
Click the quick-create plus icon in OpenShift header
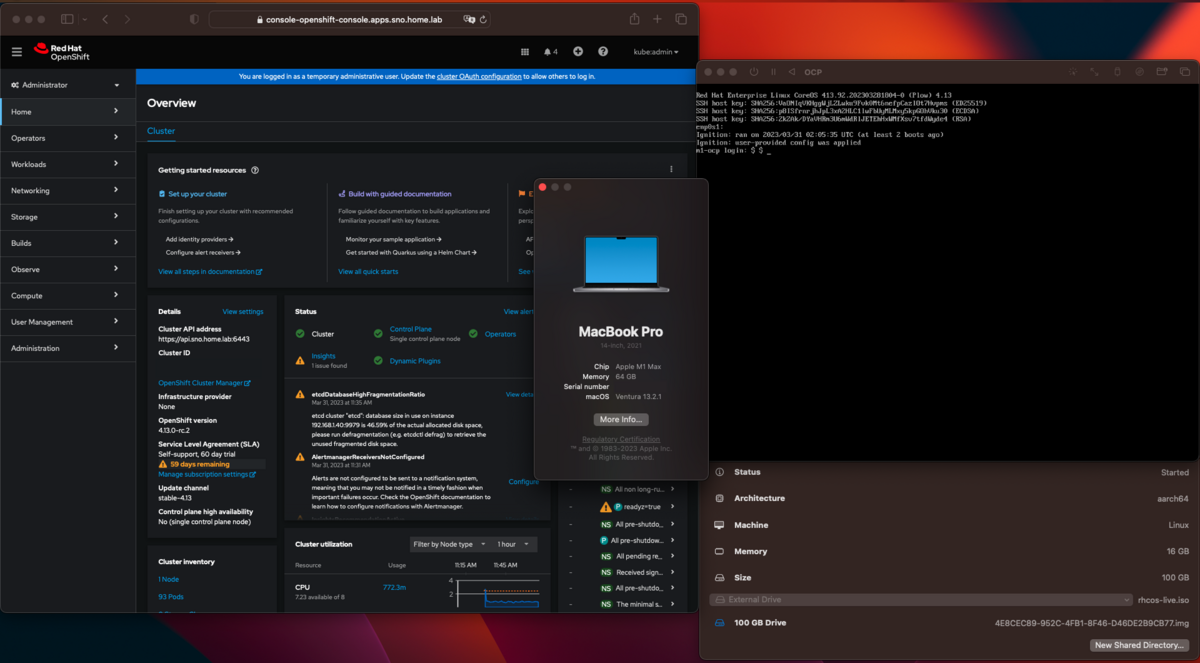[578, 52]
